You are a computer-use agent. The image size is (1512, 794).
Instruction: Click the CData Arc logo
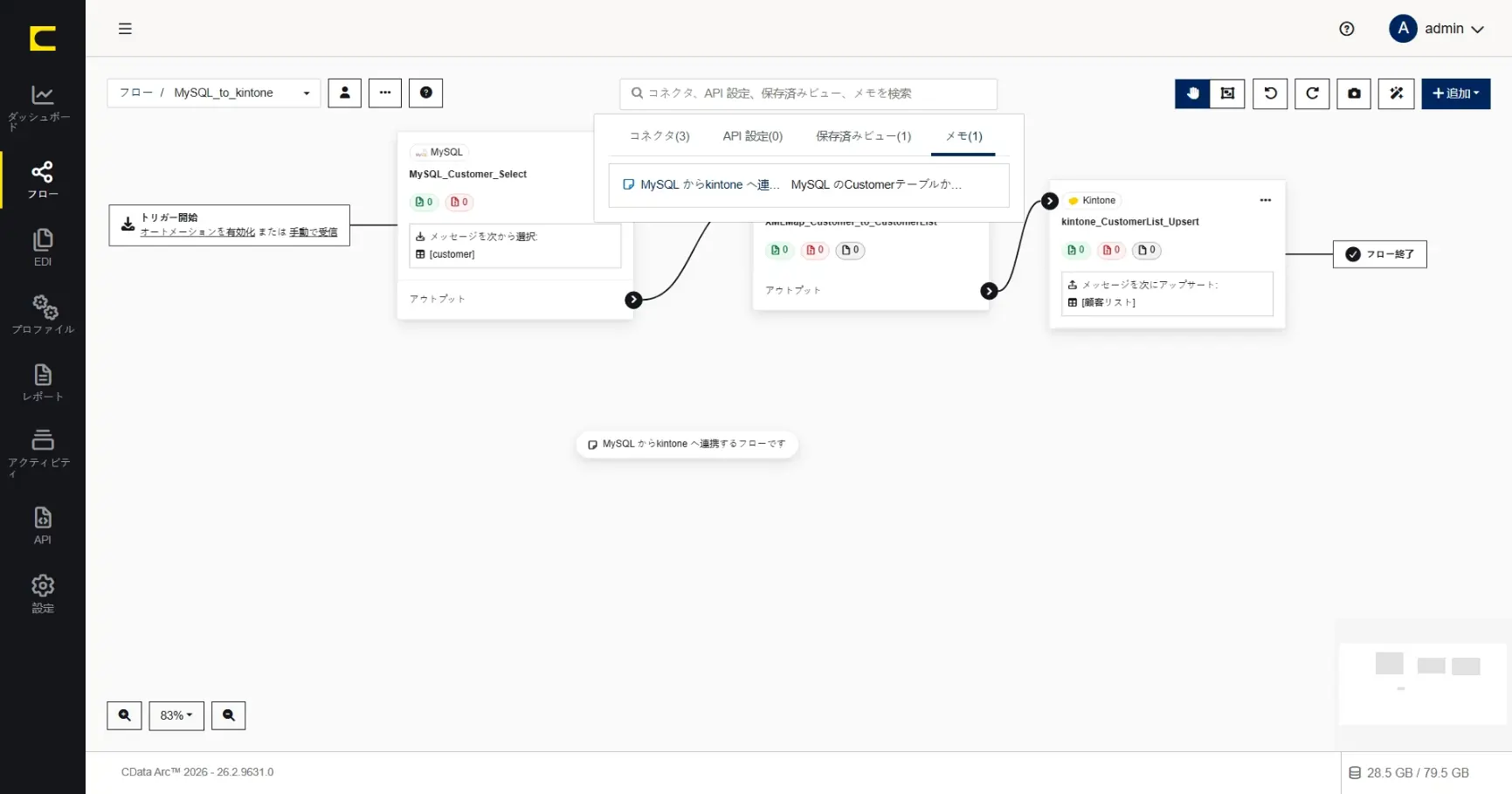click(x=42, y=38)
